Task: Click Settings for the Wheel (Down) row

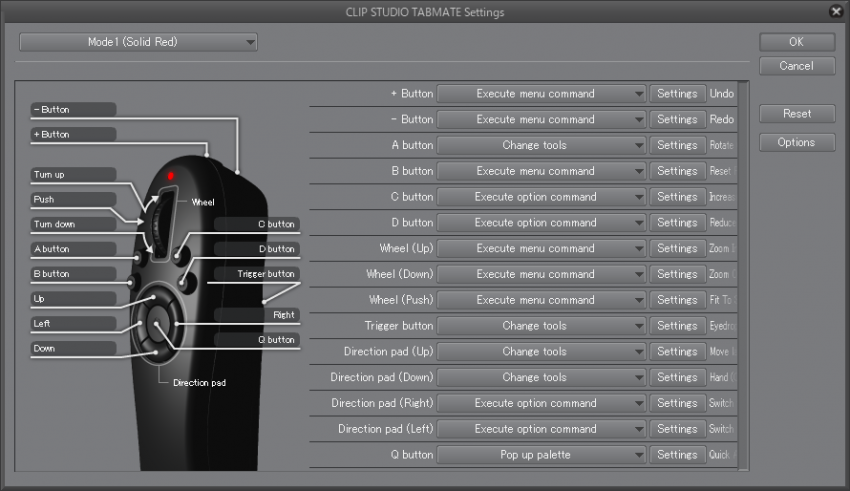Action: point(678,274)
